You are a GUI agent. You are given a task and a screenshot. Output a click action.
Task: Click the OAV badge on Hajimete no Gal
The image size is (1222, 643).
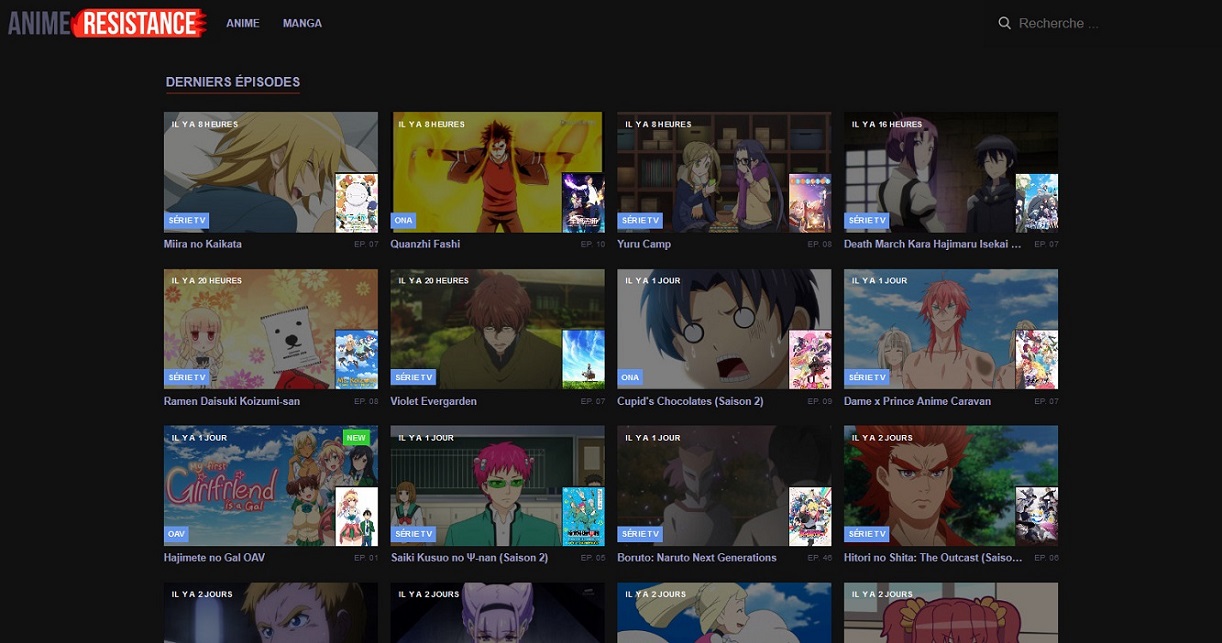click(x=177, y=534)
